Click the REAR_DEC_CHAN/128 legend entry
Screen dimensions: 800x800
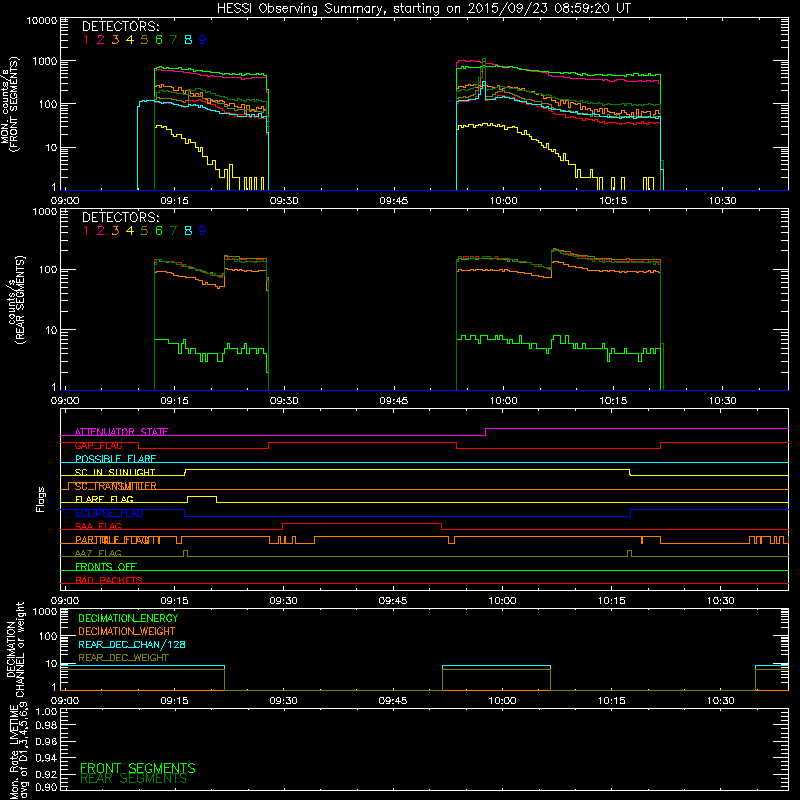(132, 644)
